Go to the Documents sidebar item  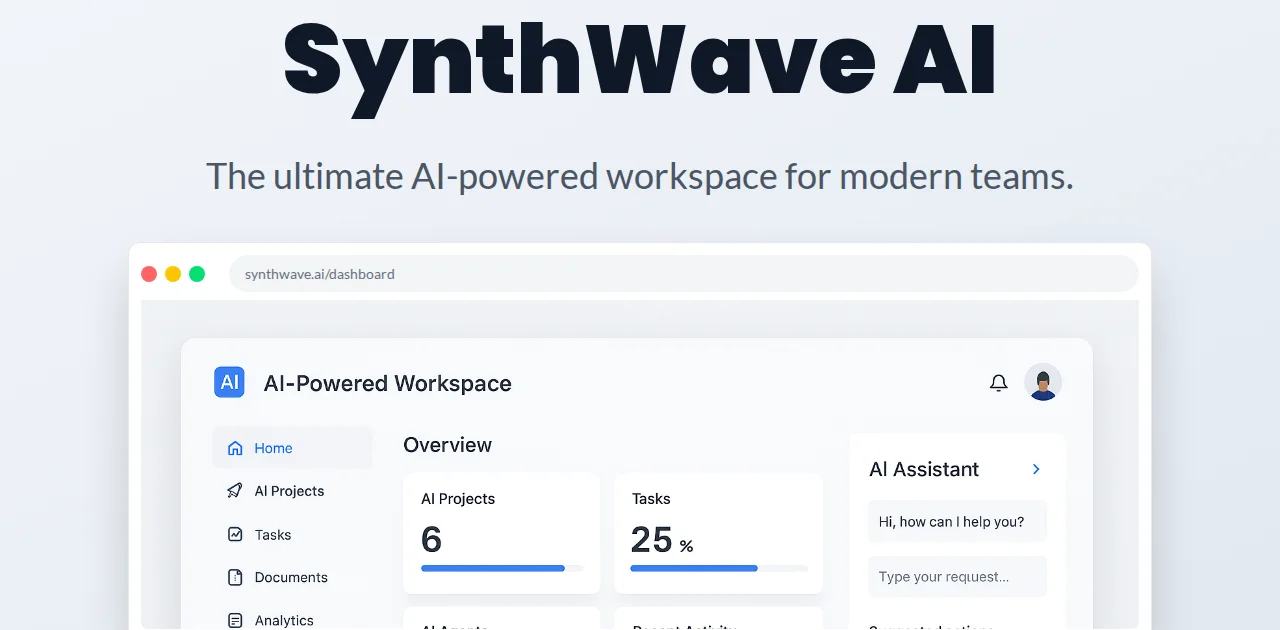pyautogui.click(x=291, y=577)
